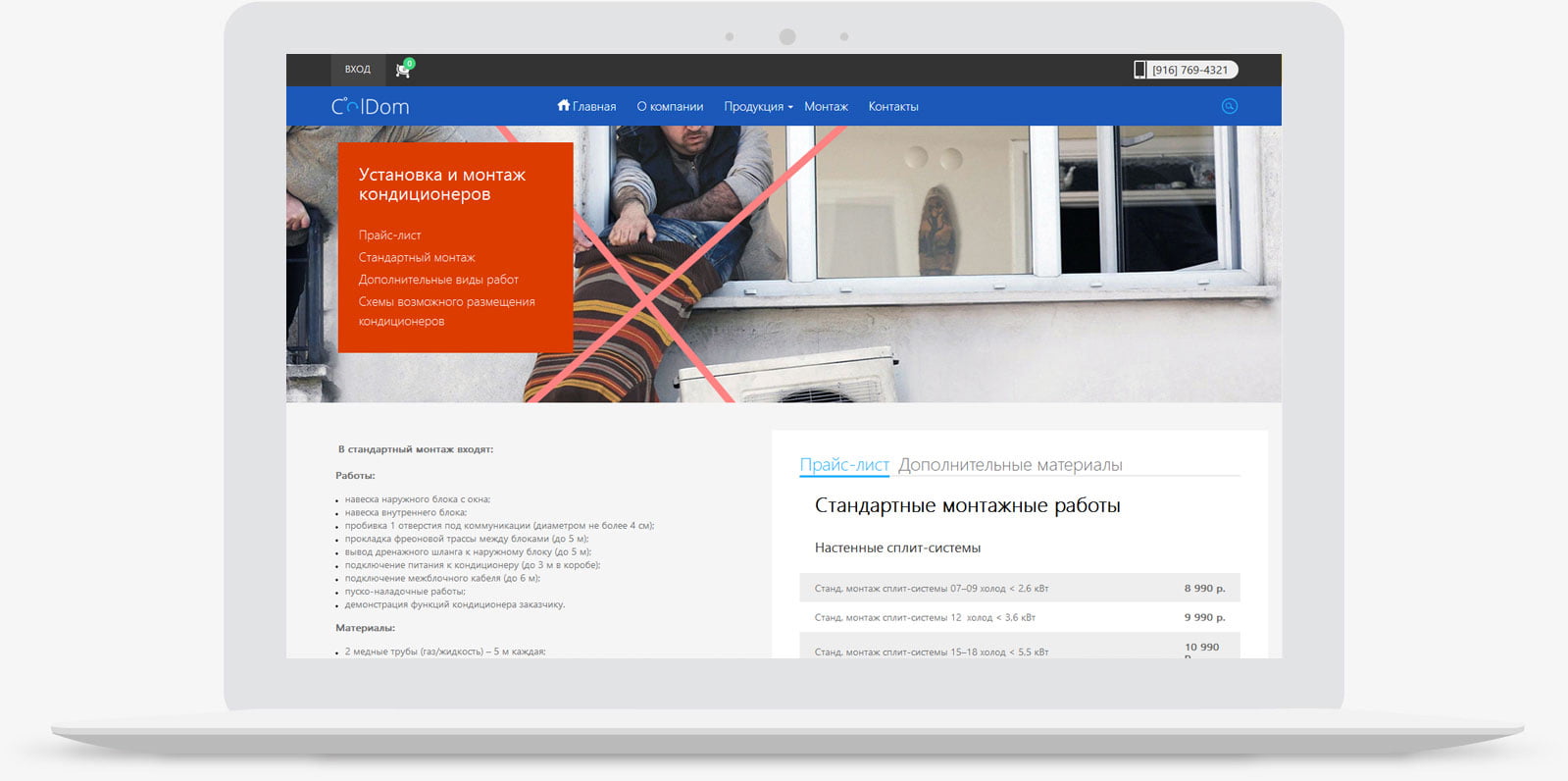Select the 15–18 split-system price row
Viewport: 1568px width, 781px height.
pyautogui.click(x=1019, y=650)
